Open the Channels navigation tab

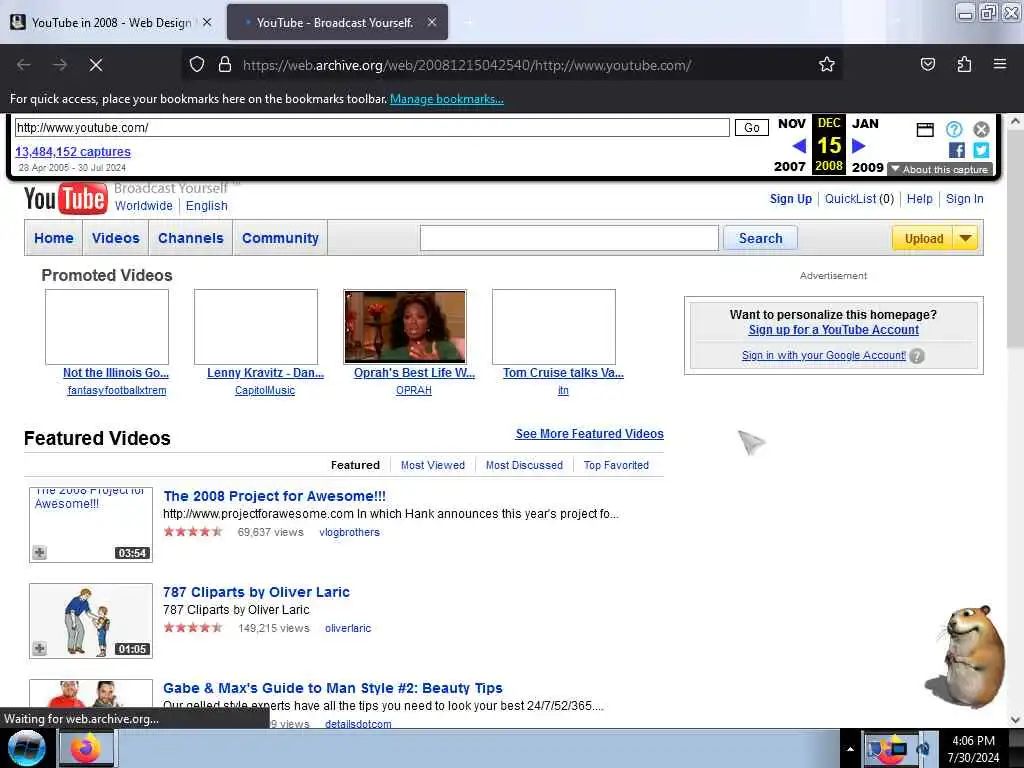[x=191, y=238]
